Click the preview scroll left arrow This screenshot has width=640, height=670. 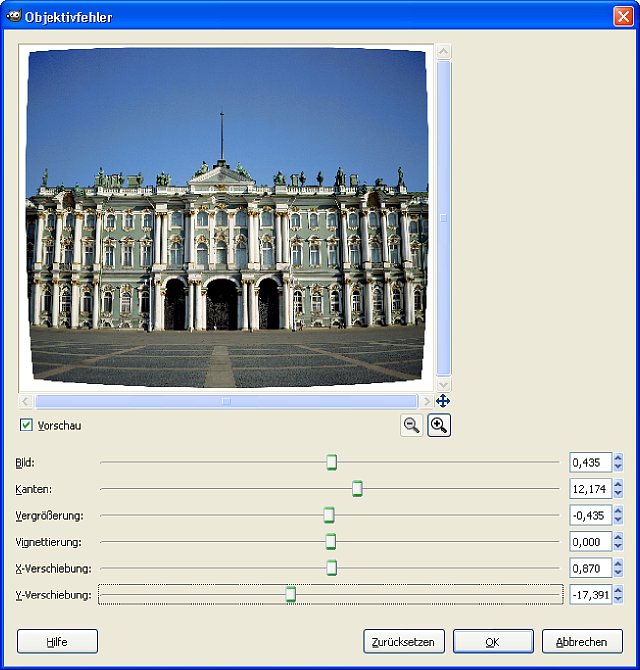coord(25,401)
